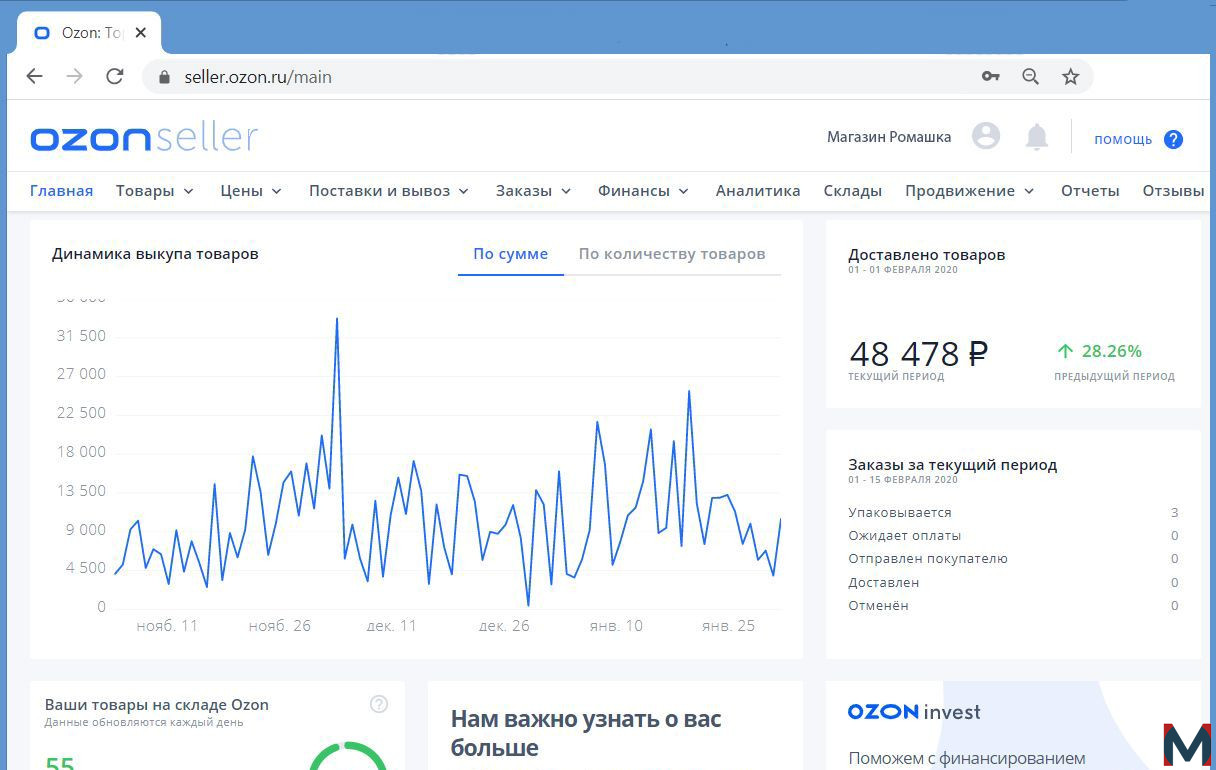Click the padlock site info icon
The height and width of the screenshot is (770, 1216).
165,77
